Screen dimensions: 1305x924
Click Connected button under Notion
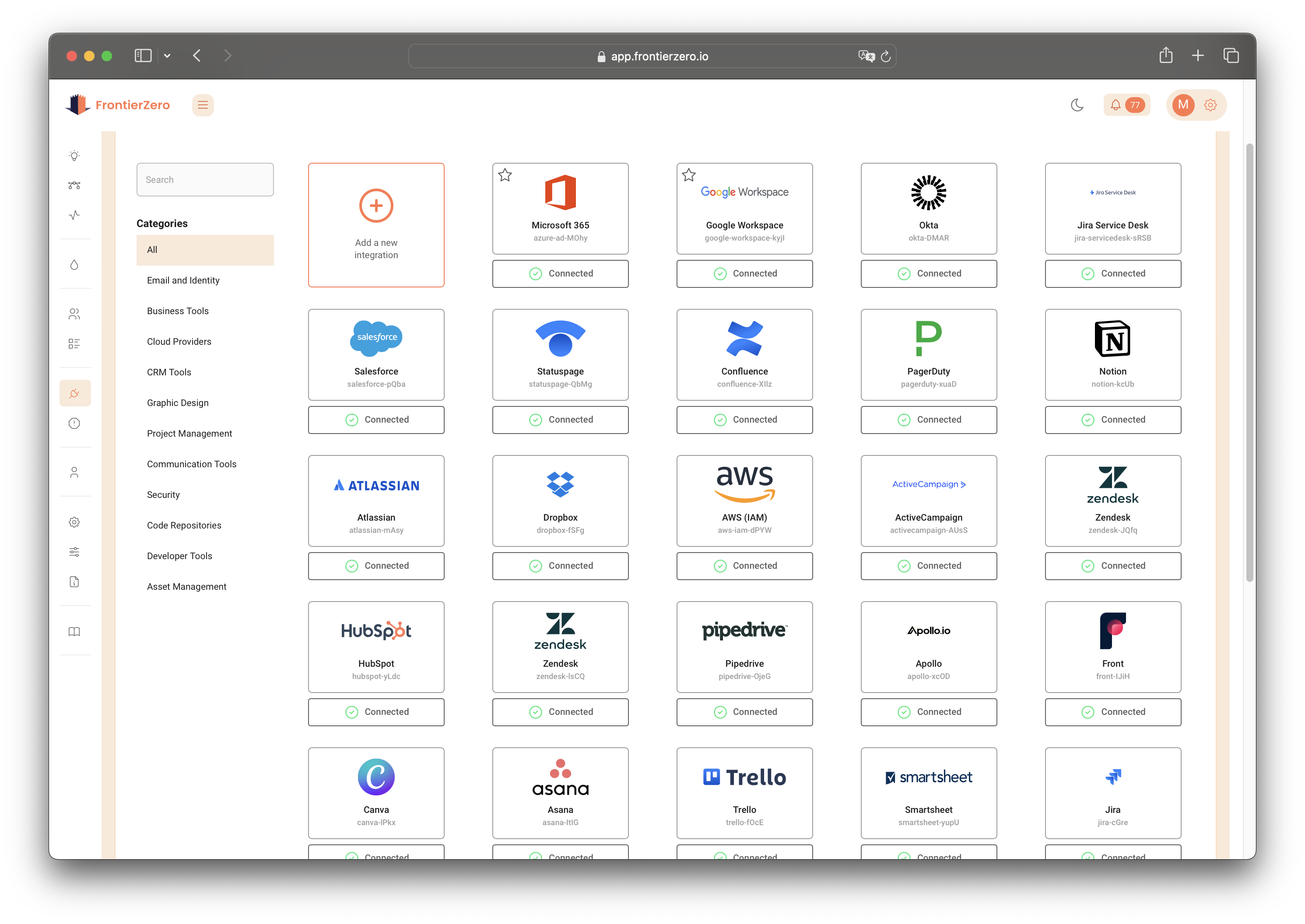point(1112,420)
